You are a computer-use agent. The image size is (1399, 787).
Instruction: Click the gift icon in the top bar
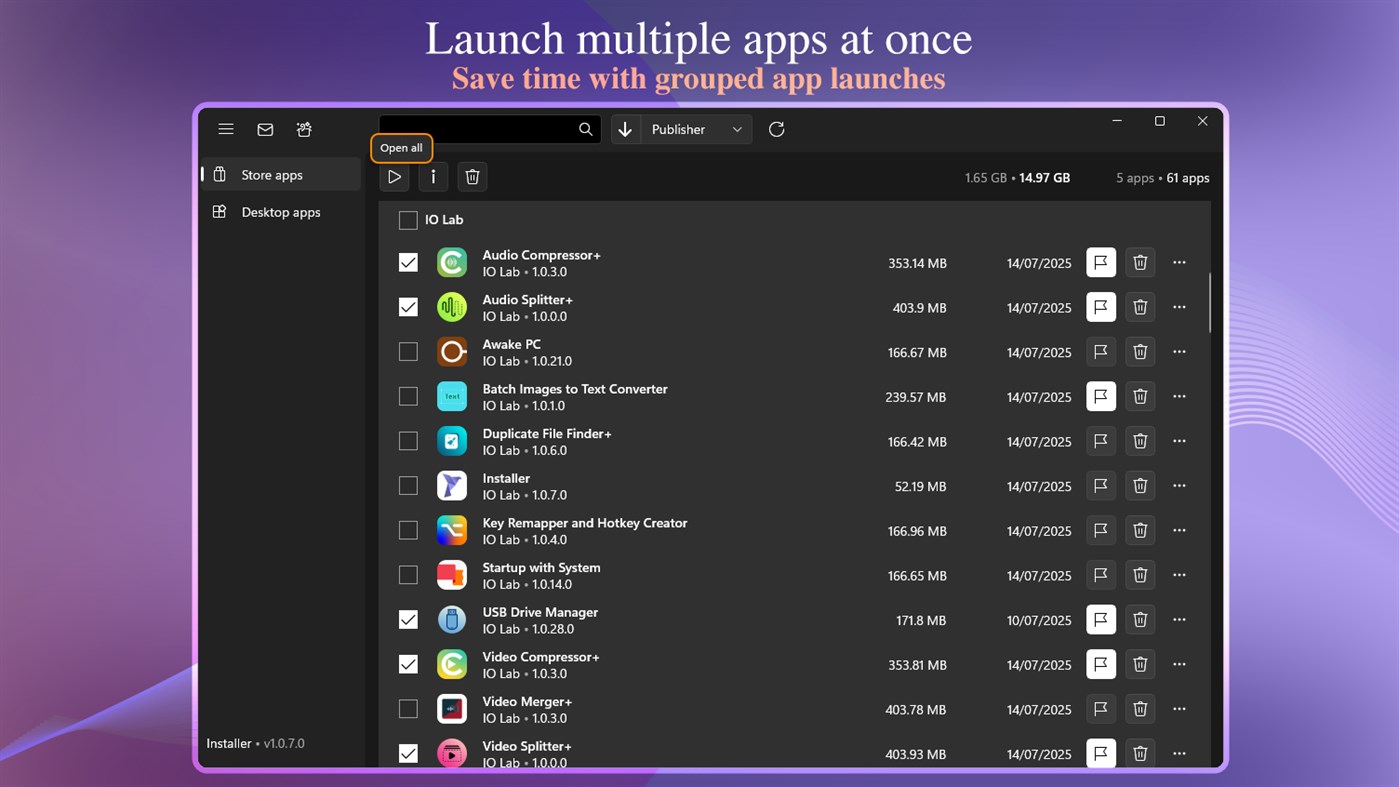click(x=303, y=128)
